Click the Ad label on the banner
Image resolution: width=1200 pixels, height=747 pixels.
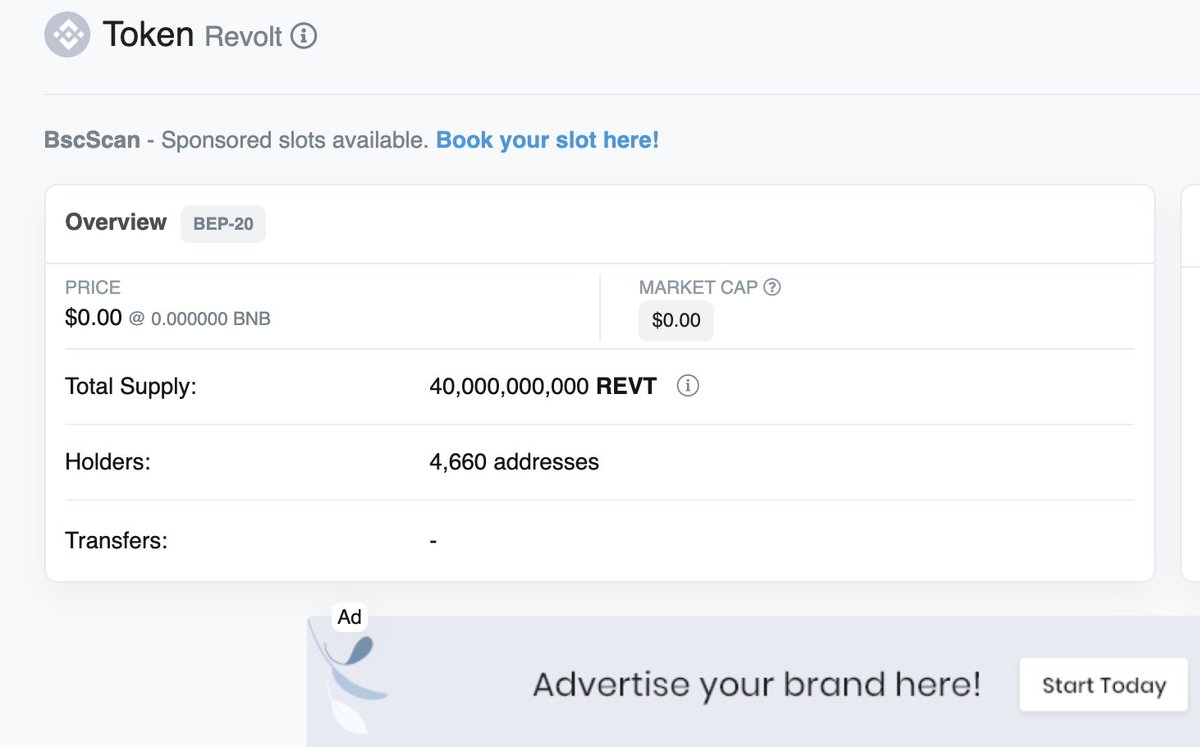348,617
